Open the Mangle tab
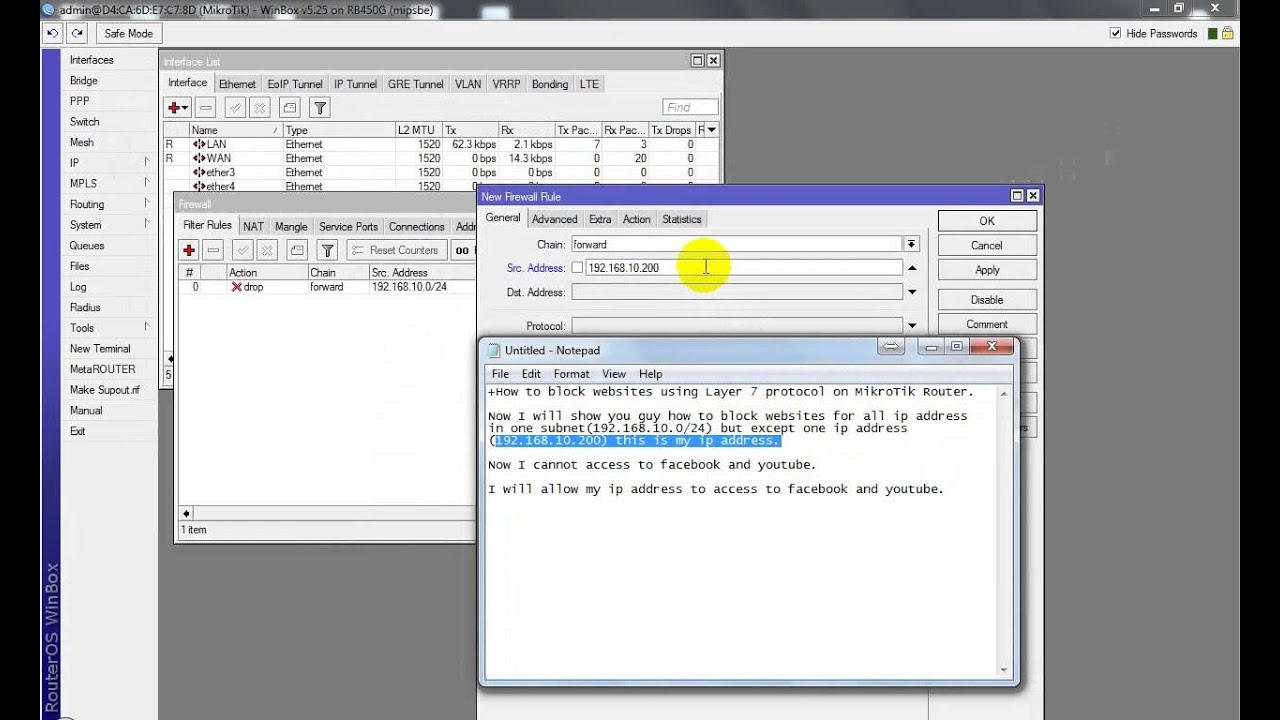This screenshot has height=720, width=1280. pos(291,227)
